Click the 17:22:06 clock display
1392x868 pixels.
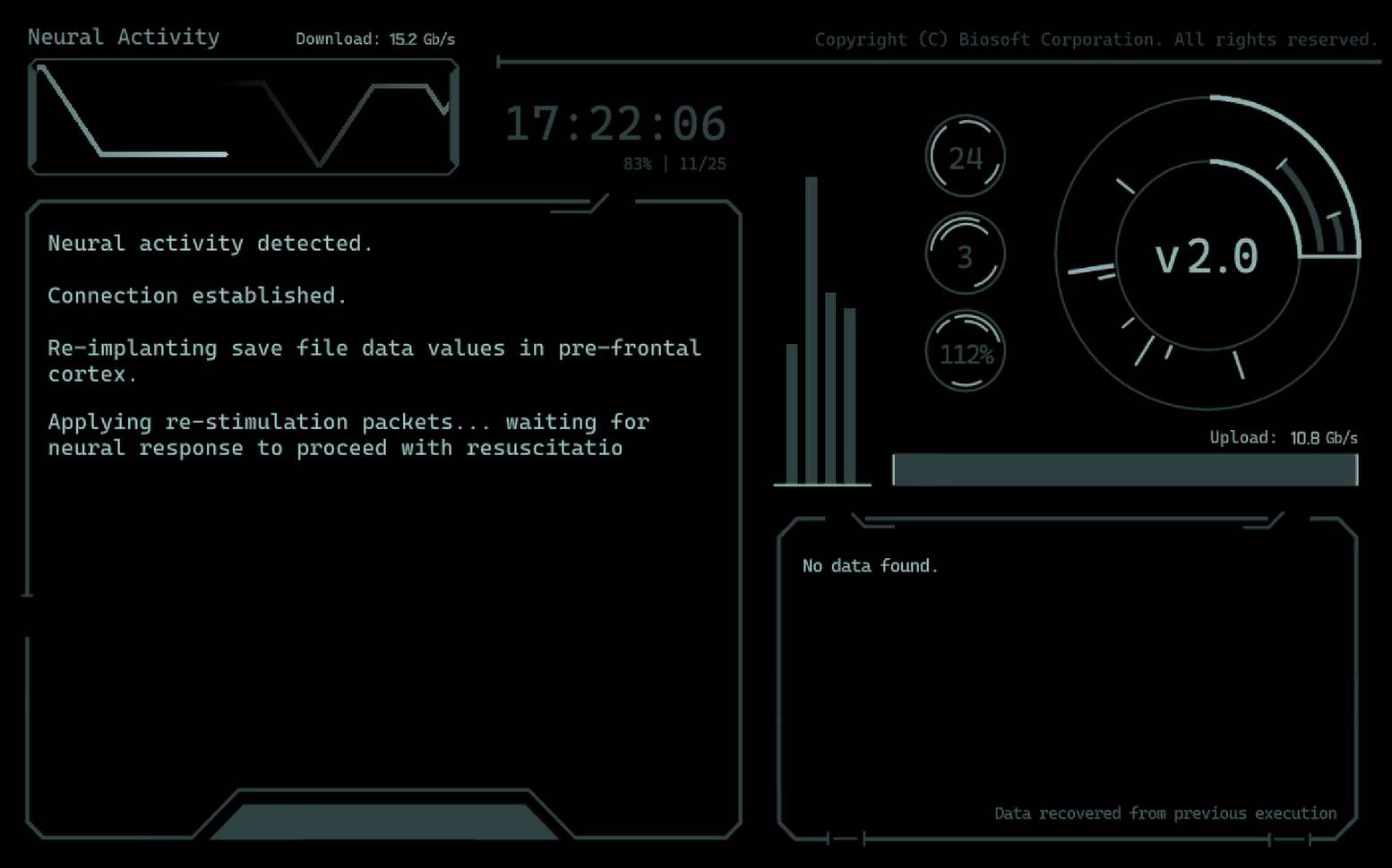pyautogui.click(x=615, y=124)
